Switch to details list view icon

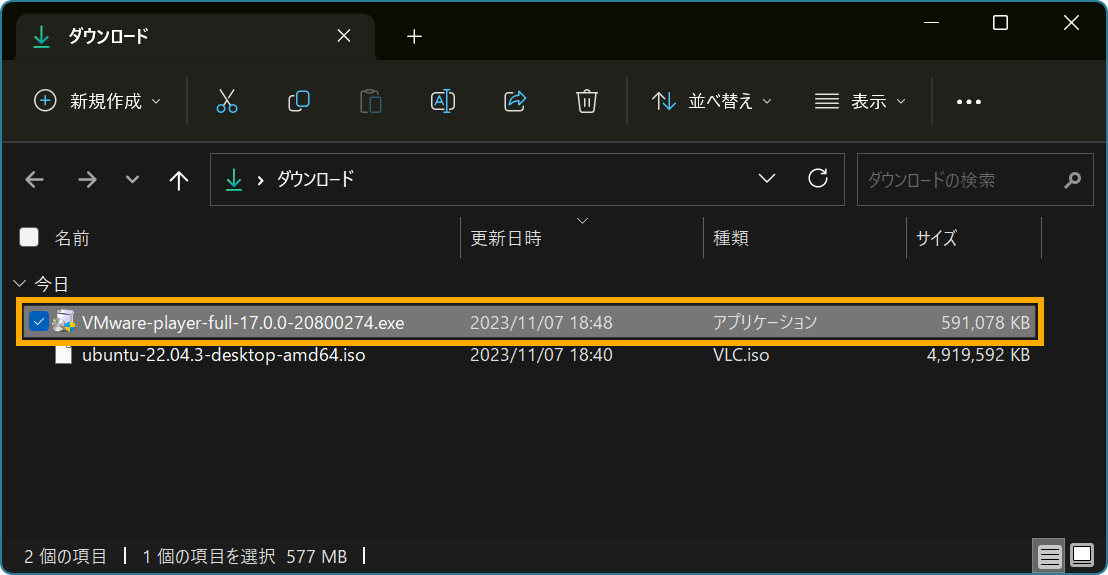tap(1049, 555)
